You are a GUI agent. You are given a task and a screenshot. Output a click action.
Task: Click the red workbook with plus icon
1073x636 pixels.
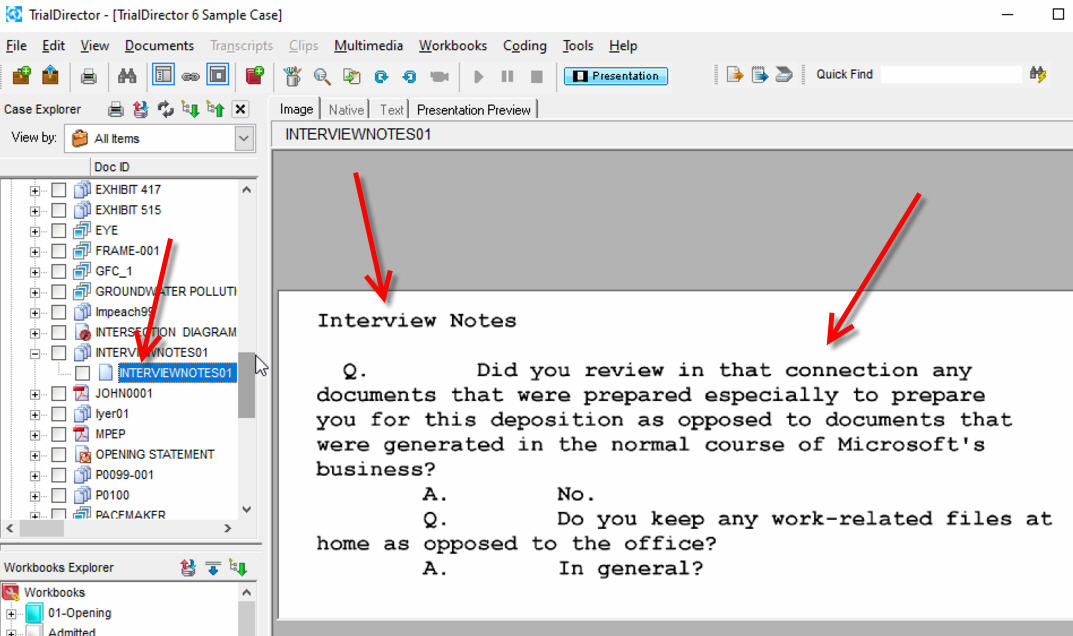click(x=255, y=75)
